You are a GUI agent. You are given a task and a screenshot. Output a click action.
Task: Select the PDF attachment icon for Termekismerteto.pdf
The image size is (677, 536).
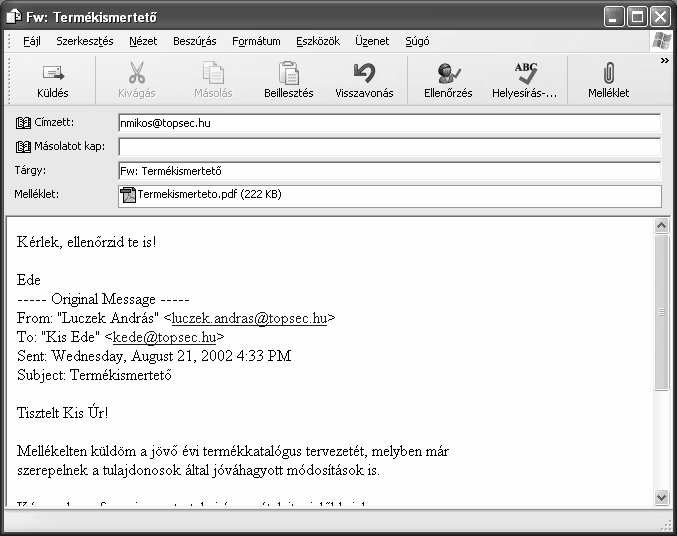click(128, 195)
